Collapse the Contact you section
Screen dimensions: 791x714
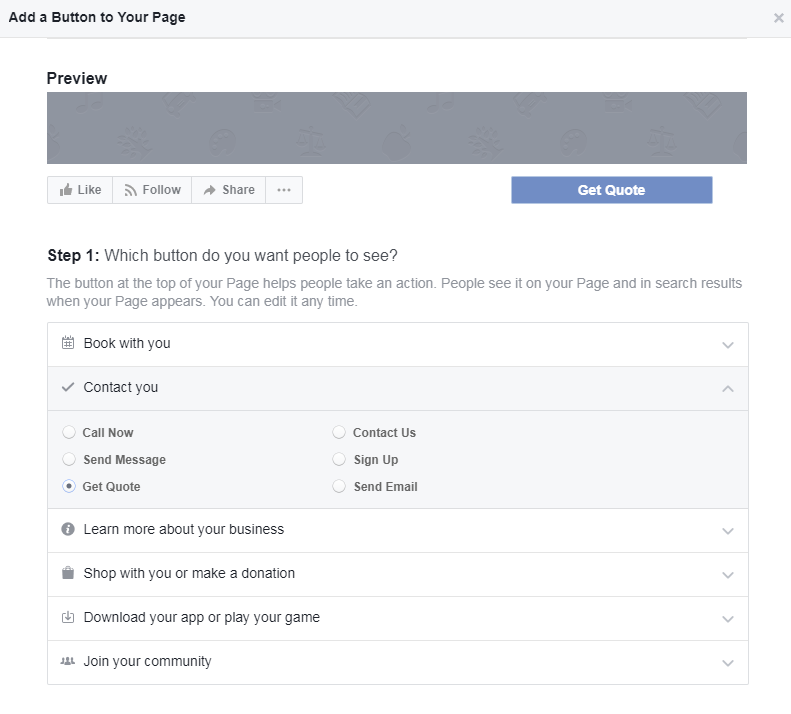point(727,388)
